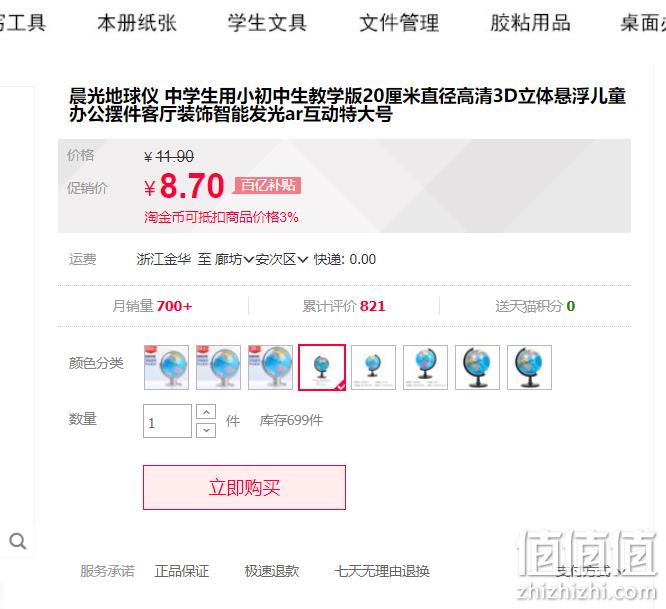Click the magnifier search icon
This screenshot has height=609, width=666.
(x=17, y=541)
